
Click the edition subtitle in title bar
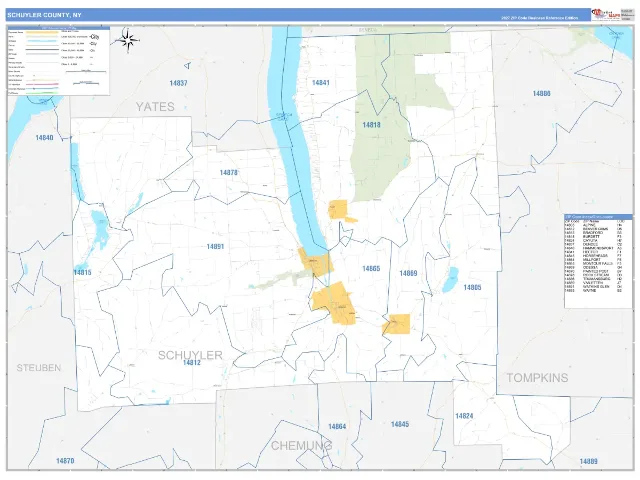(540, 18)
